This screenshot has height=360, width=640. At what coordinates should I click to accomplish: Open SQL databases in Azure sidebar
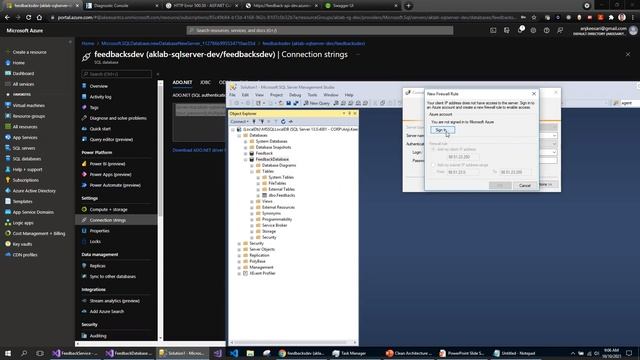pyautogui.click(x=27, y=159)
